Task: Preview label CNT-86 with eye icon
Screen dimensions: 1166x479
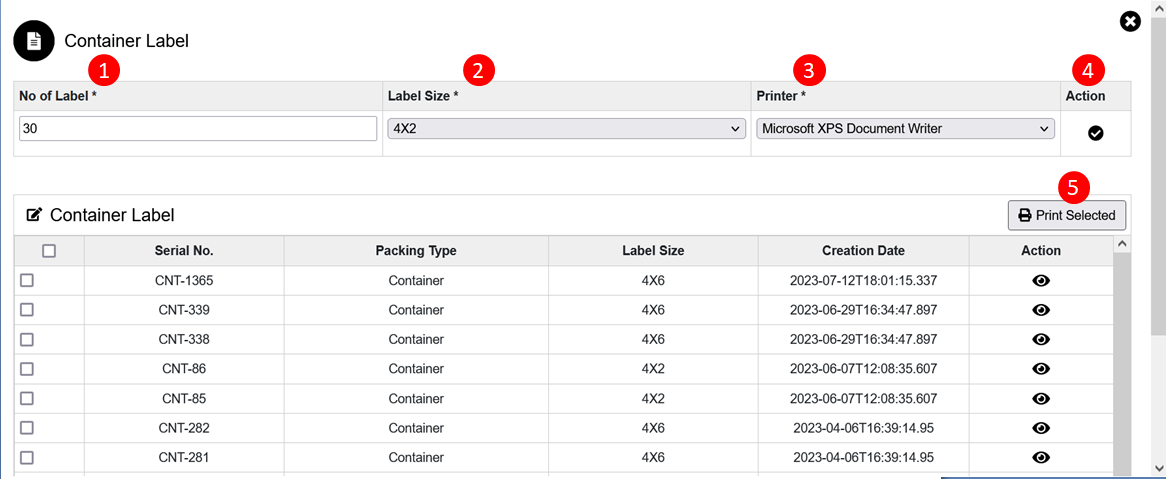Action: pos(1040,369)
